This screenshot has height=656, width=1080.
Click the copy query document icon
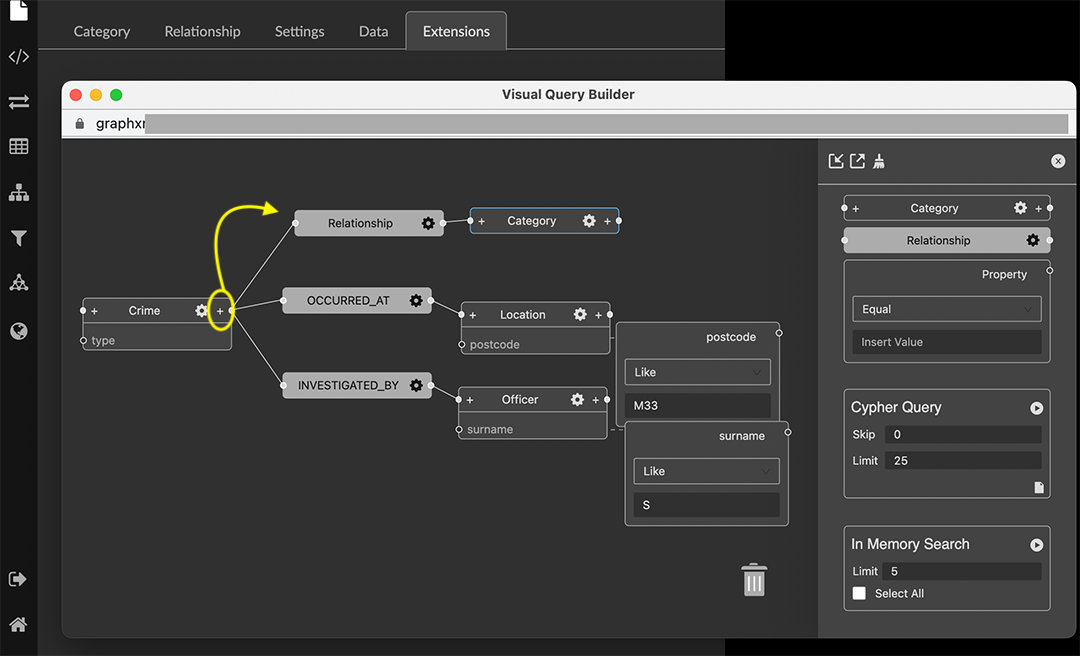pyautogui.click(x=1039, y=487)
